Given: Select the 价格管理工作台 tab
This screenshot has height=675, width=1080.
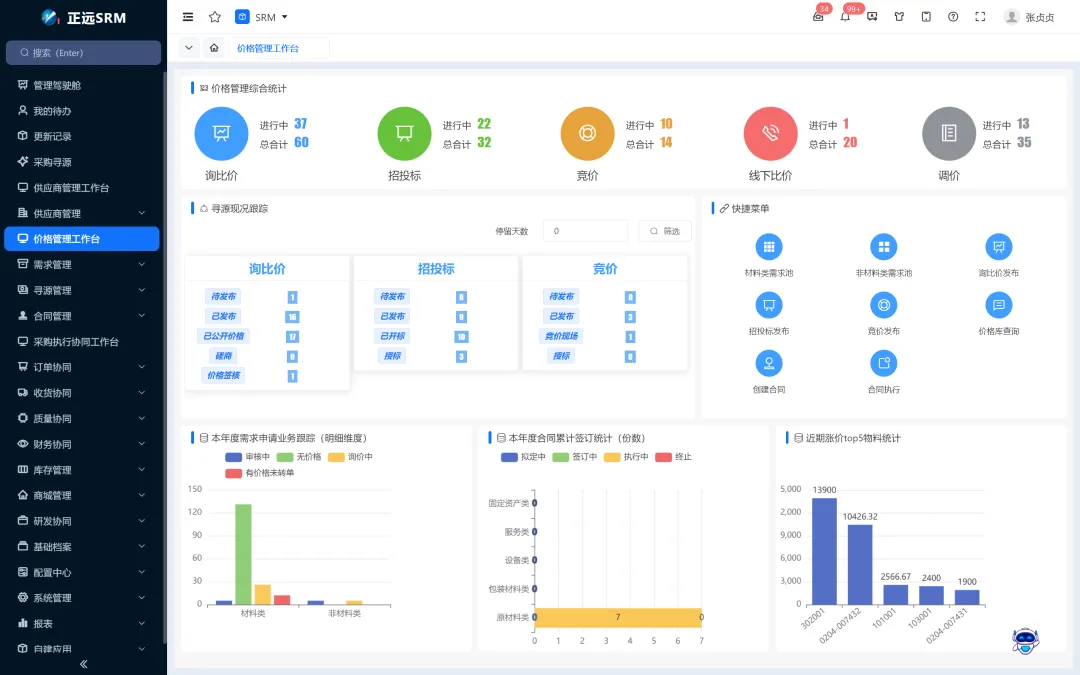Looking at the screenshot, I should [x=268, y=48].
